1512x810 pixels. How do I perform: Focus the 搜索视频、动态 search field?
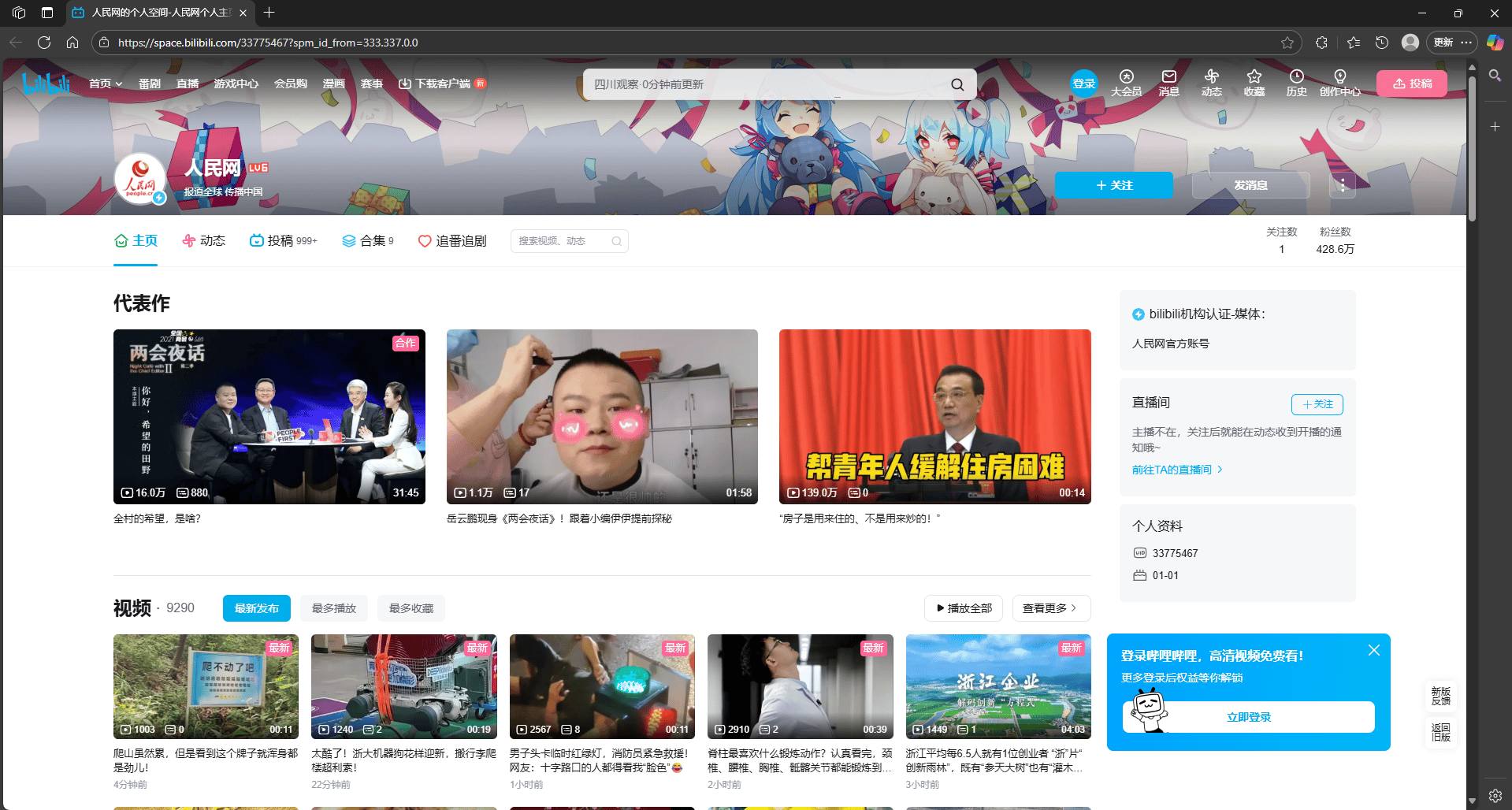point(563,241)
